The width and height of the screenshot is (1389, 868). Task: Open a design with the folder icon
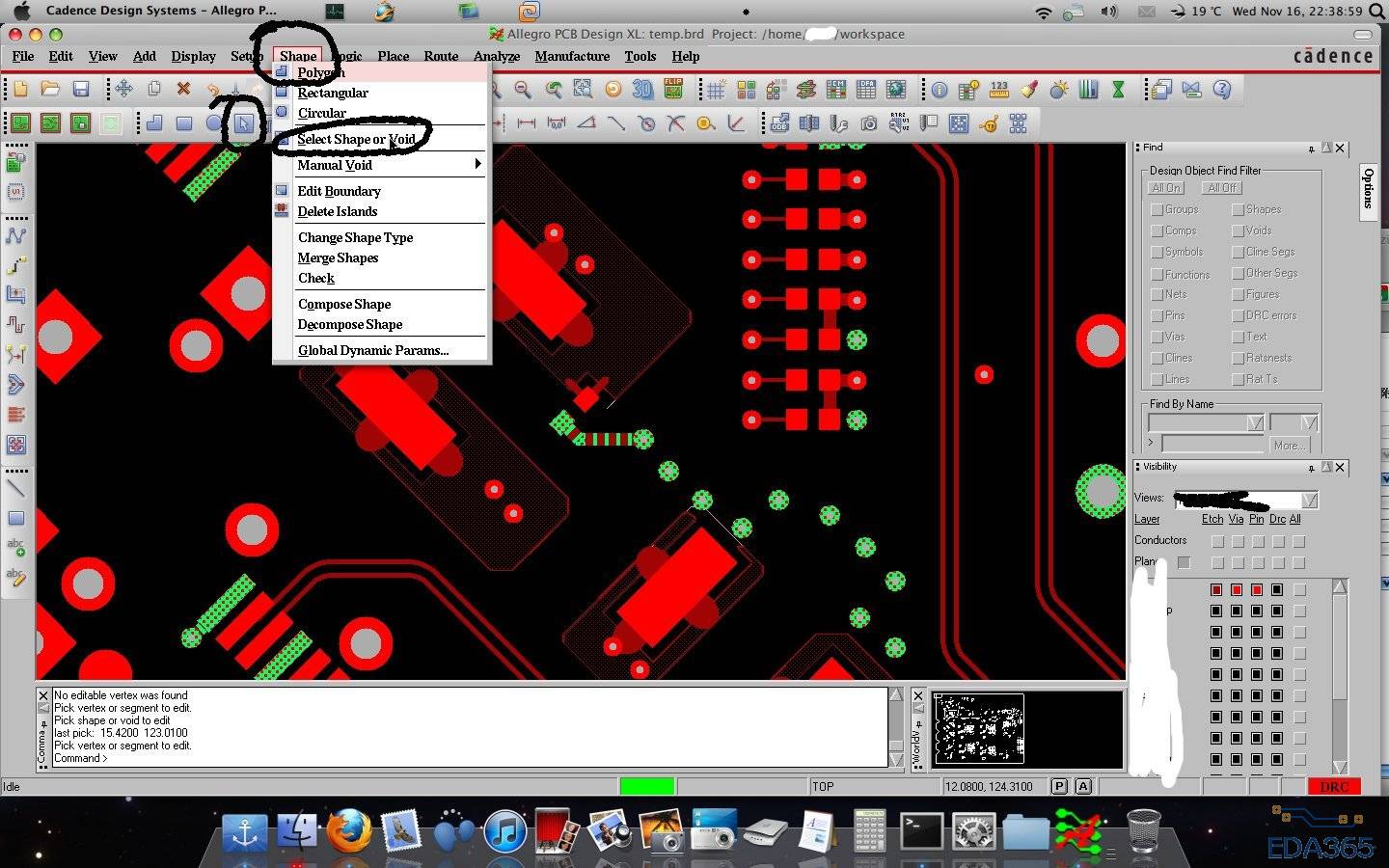click(x=50, y=90)
